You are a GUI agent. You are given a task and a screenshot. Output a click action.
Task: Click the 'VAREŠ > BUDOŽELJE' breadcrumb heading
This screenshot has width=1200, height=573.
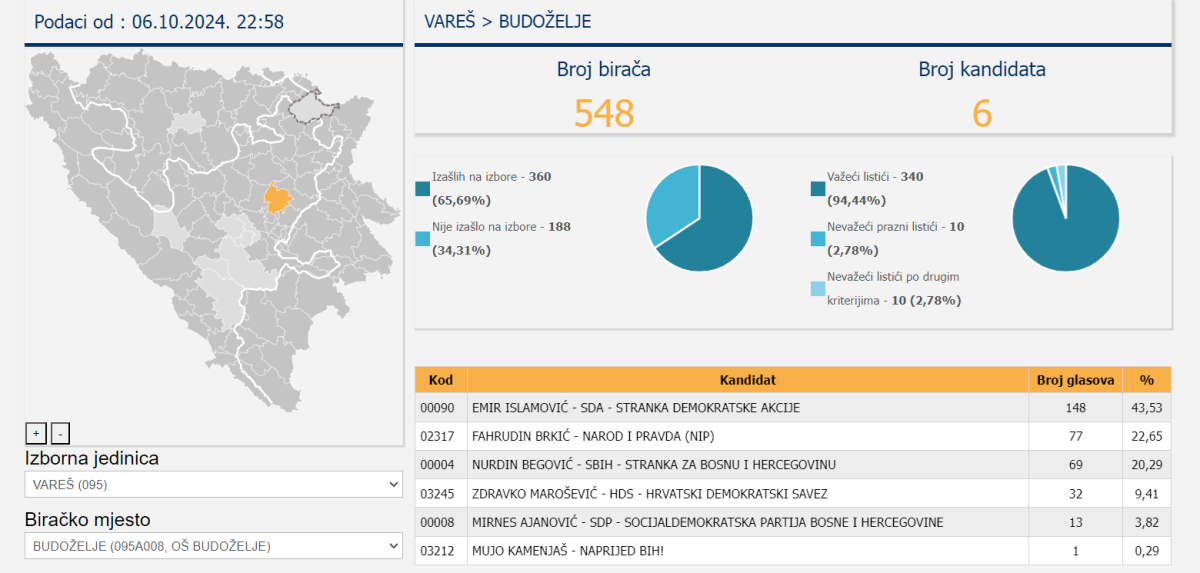(x=507, y=21)
